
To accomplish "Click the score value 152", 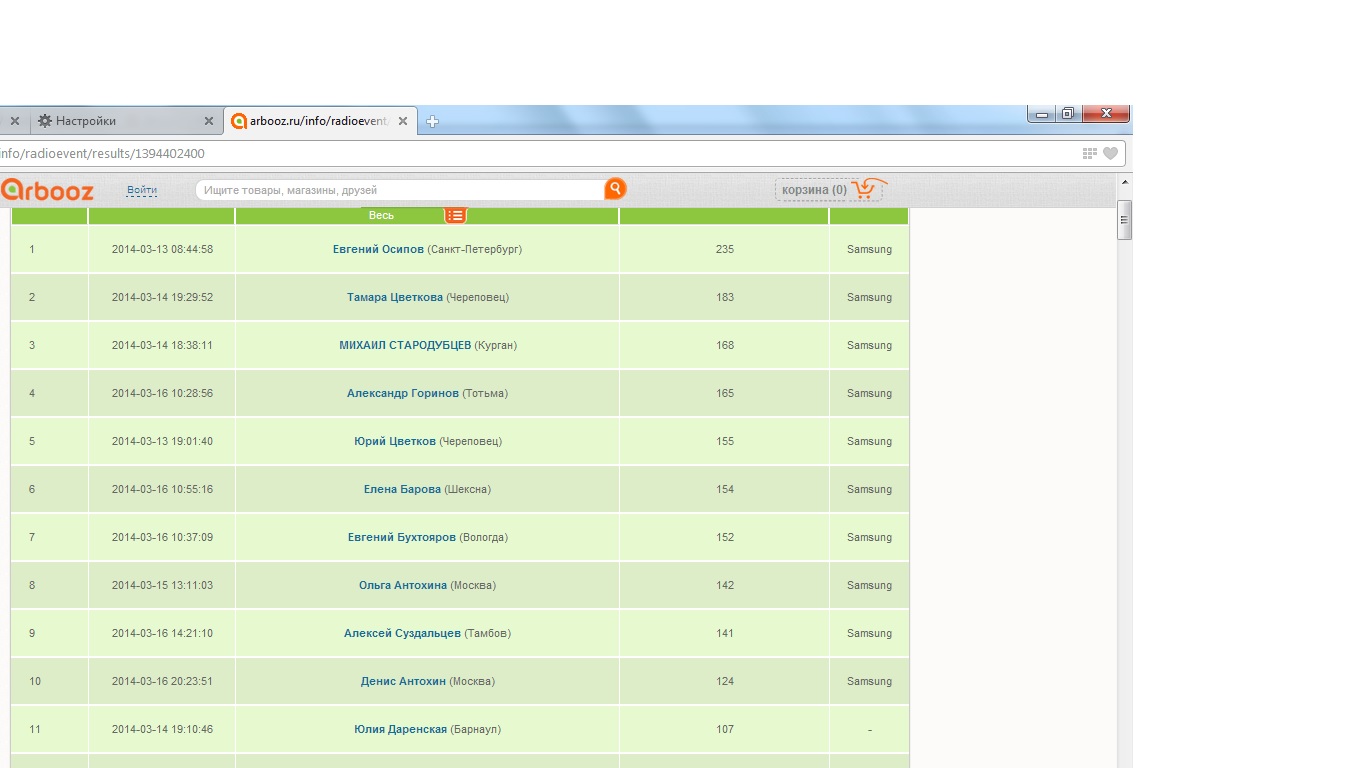I will (x=725, y=537).
